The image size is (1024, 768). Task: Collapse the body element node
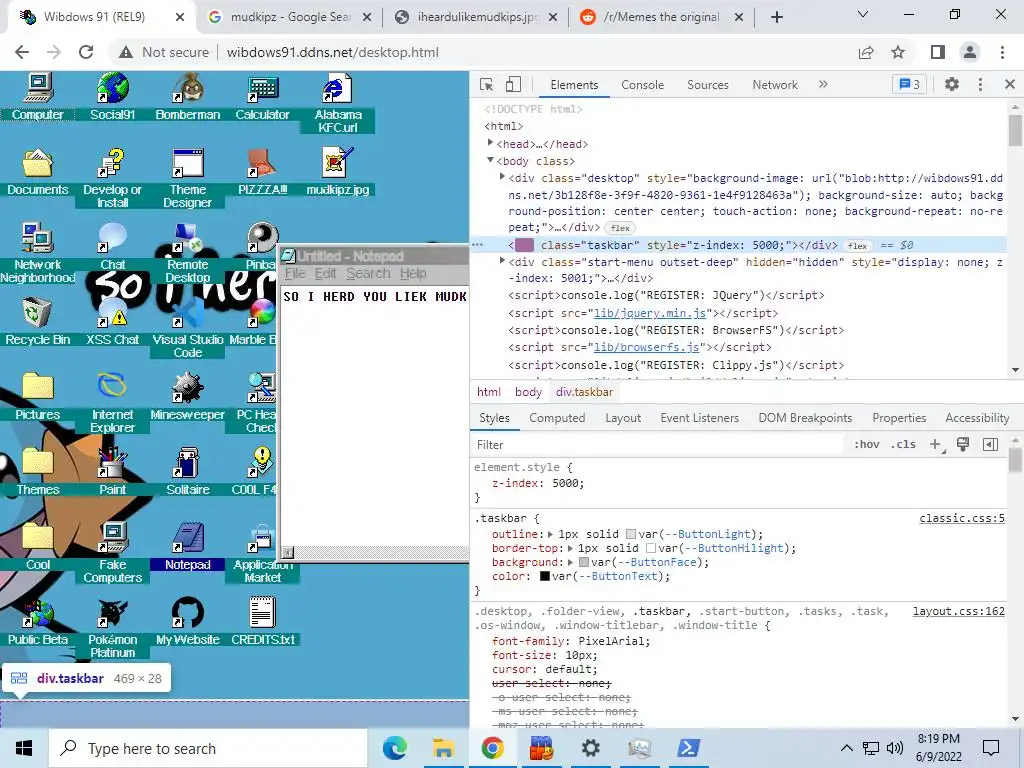[490, 160]
